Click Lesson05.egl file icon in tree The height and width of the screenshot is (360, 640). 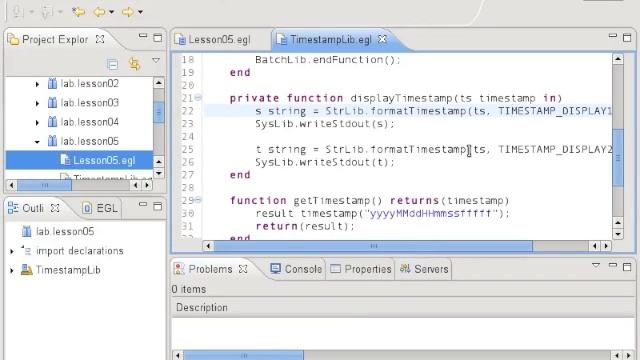coord(65,160)
